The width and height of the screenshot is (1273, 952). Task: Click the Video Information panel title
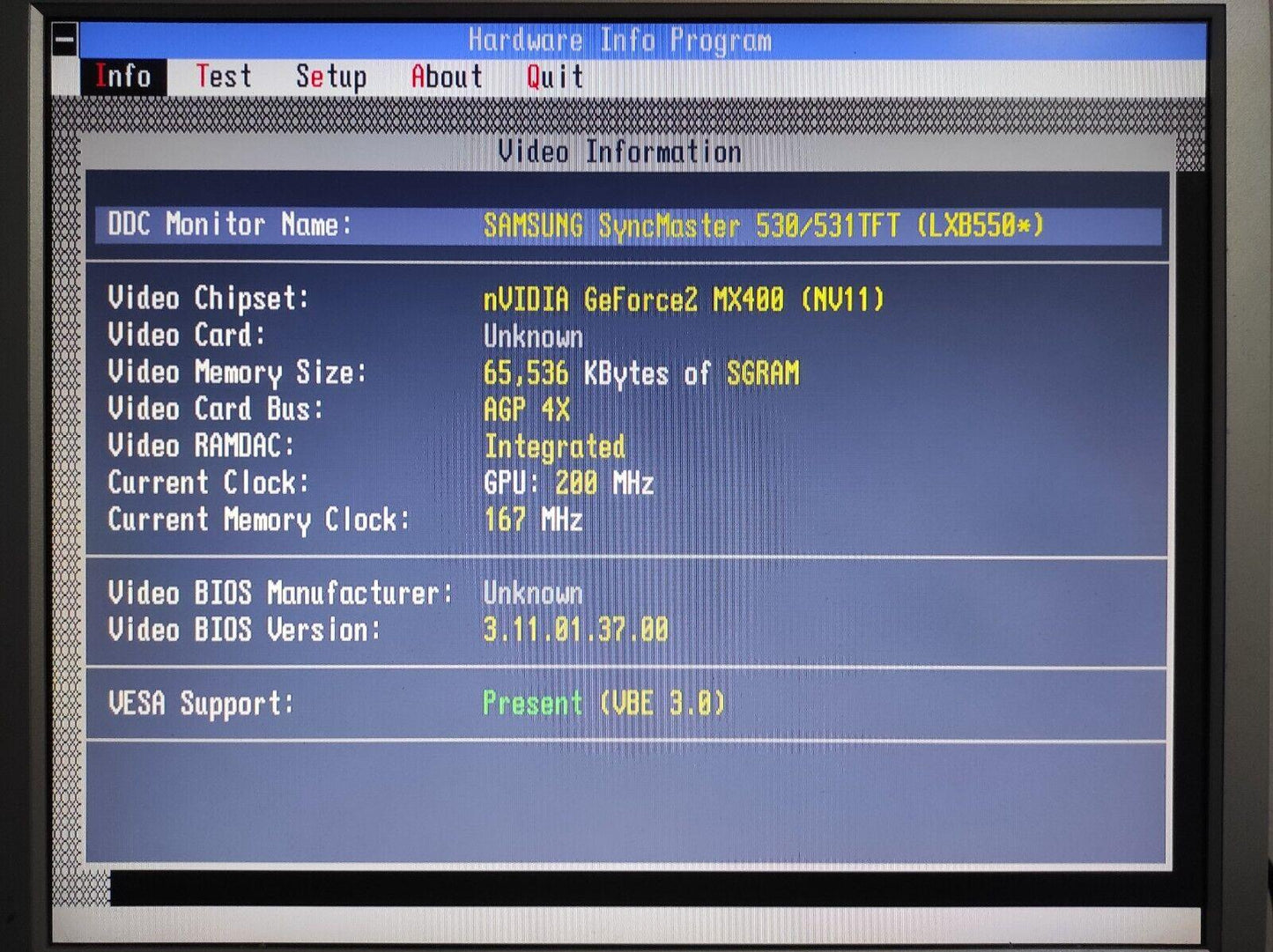pos(619,151)
